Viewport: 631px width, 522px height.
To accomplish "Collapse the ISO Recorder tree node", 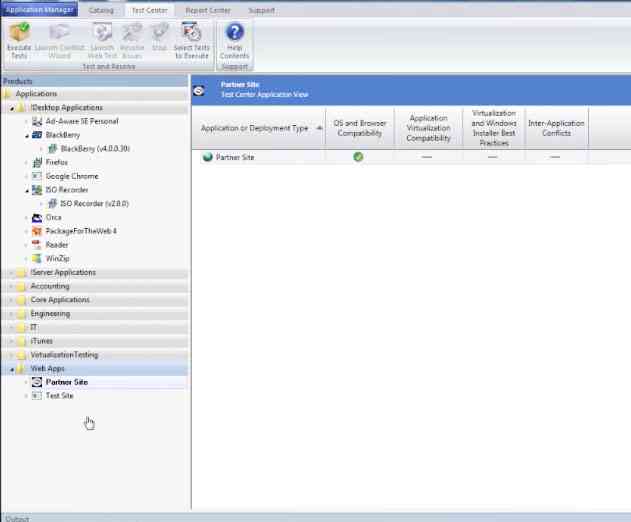I will (27, 190).
